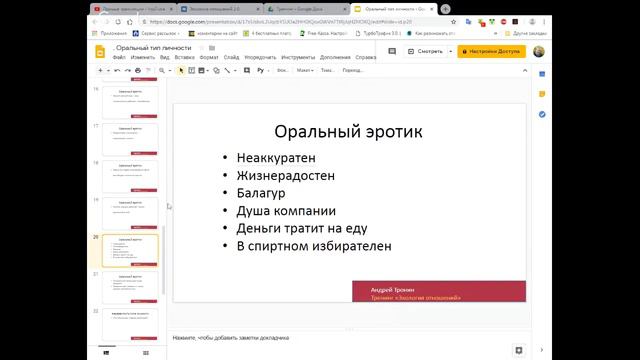Image resolution: width=640 pixels, height=360 pixels.
Task: Activate the paint format tool
Action: (x=148, y=71)
